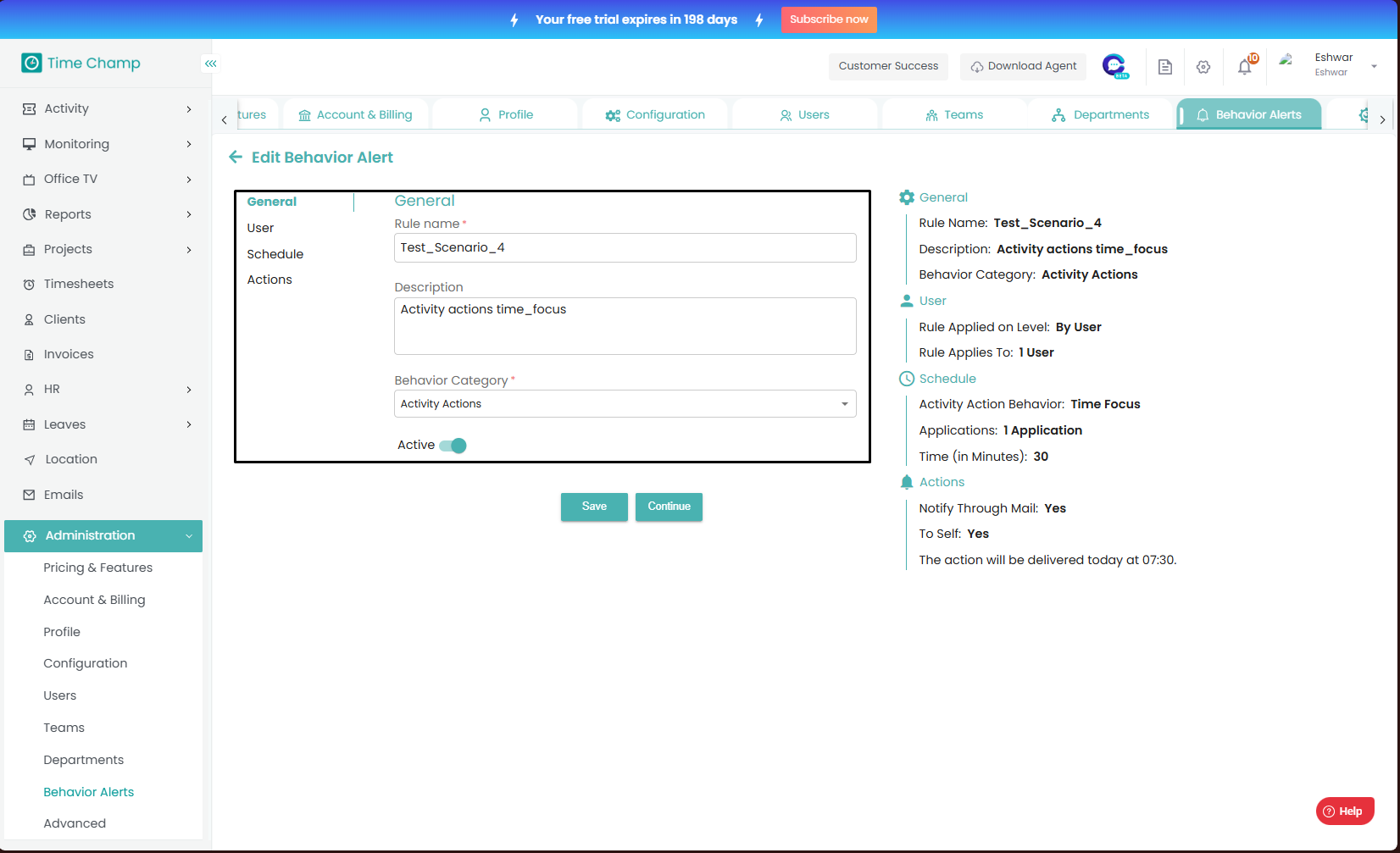This screenshot has width=1400, height=853.
Task: Click the Help button
Action: coord(1344,811)
